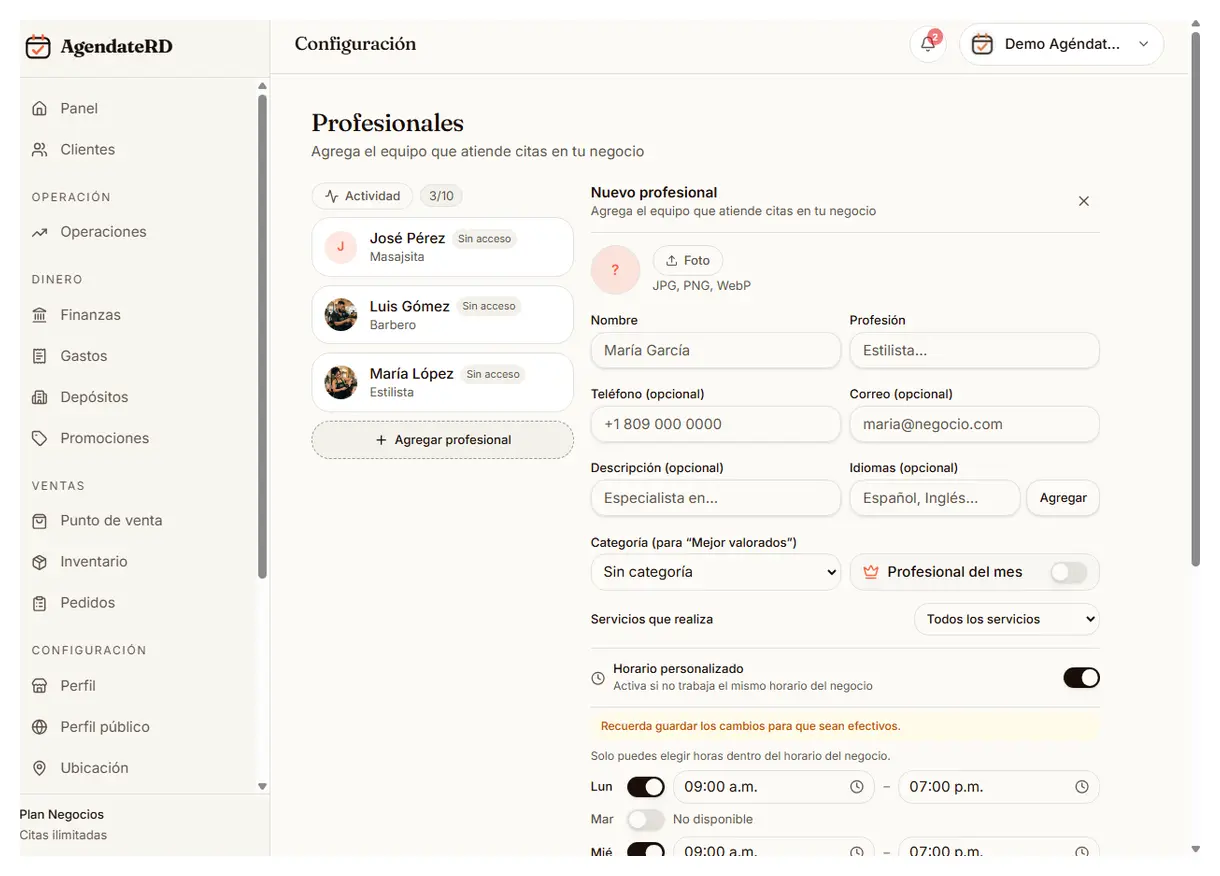Toggle Profesional del mes switch
The width and height of the screenshot is (1220, 876).
coord(1068,572)
